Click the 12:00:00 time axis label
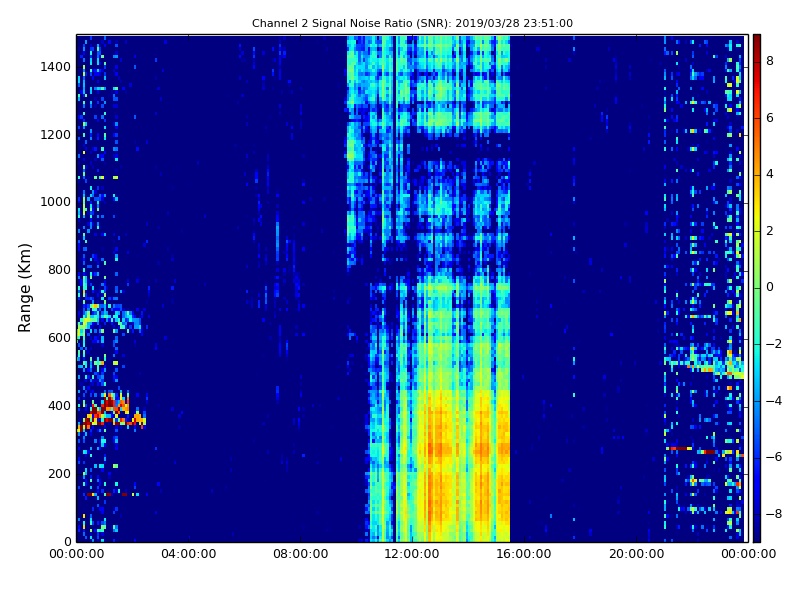 click(412, 554)
